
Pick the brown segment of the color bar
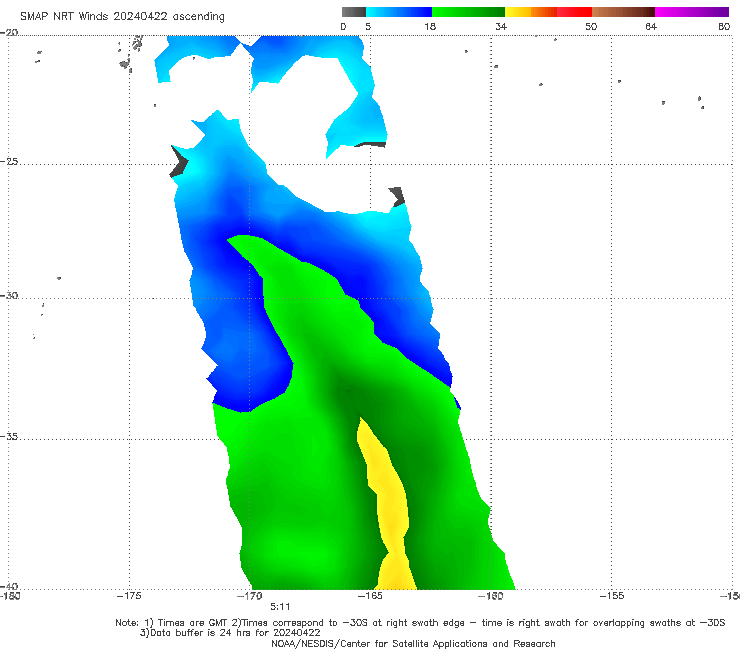tap(623, 12)
